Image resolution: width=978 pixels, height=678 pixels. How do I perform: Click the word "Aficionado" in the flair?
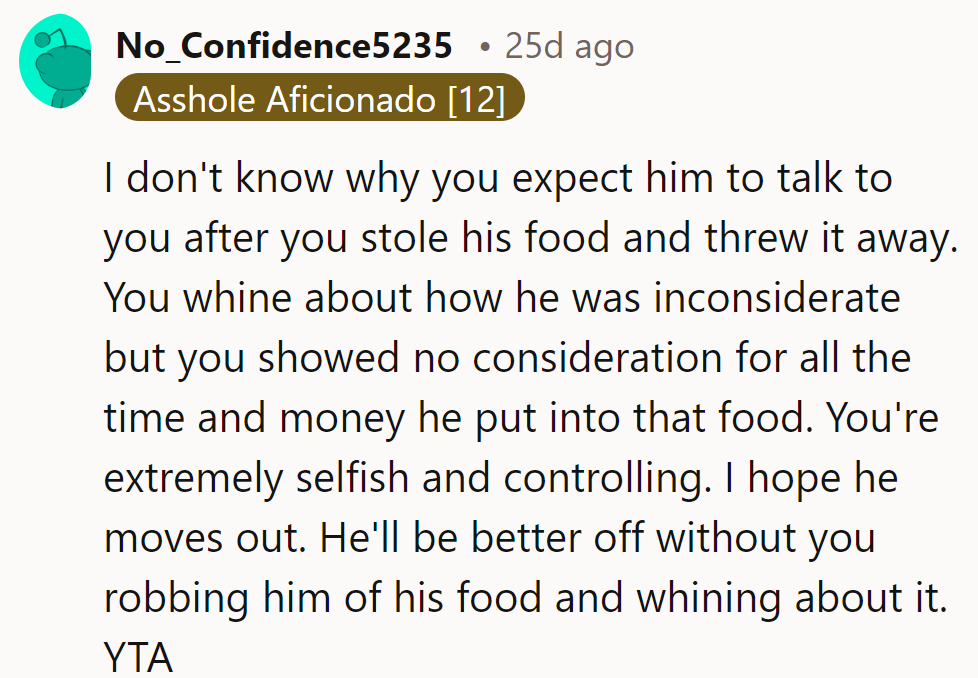(x=353, y=100)
